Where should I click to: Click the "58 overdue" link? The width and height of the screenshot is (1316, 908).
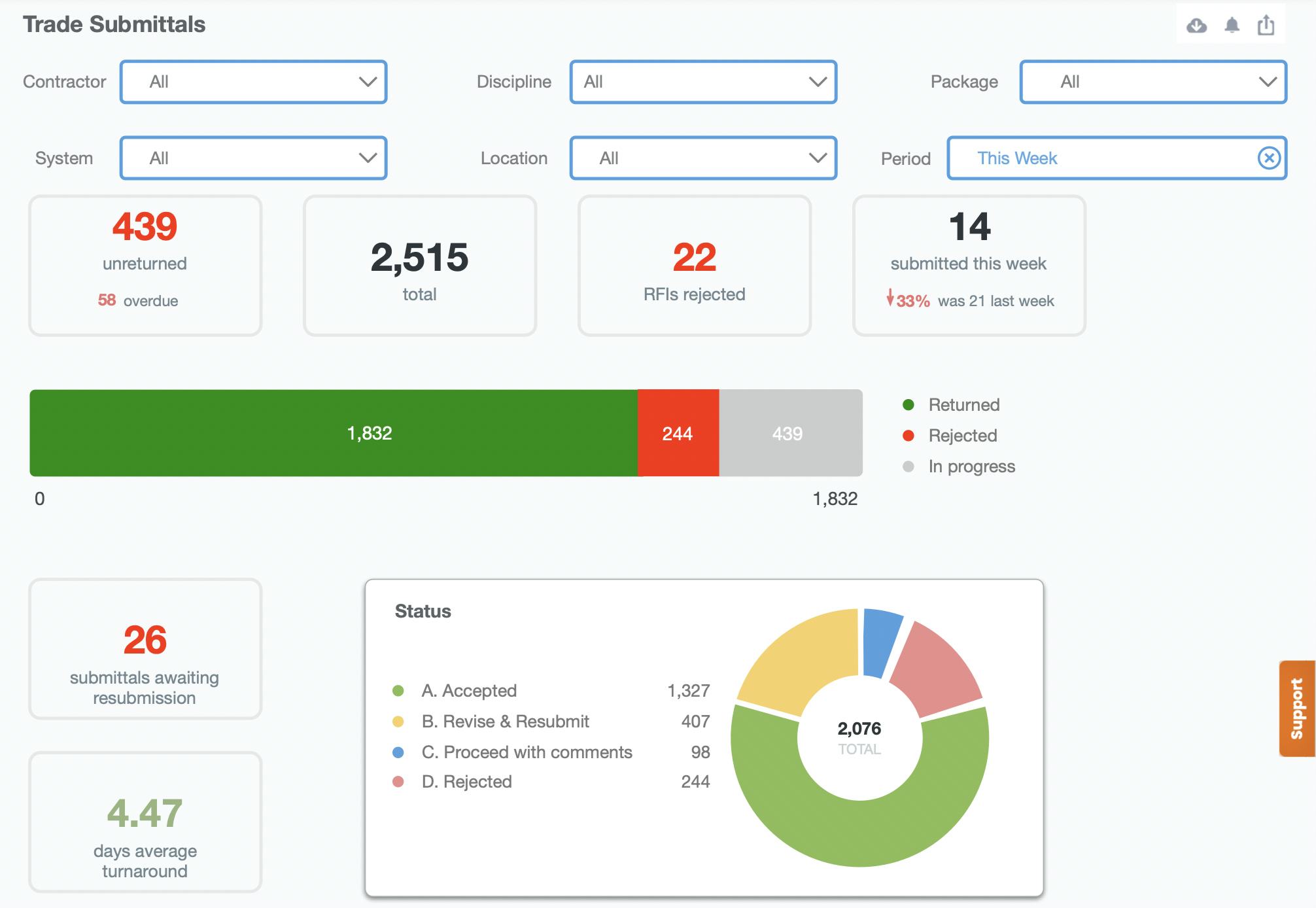click(x=138, y=301)
